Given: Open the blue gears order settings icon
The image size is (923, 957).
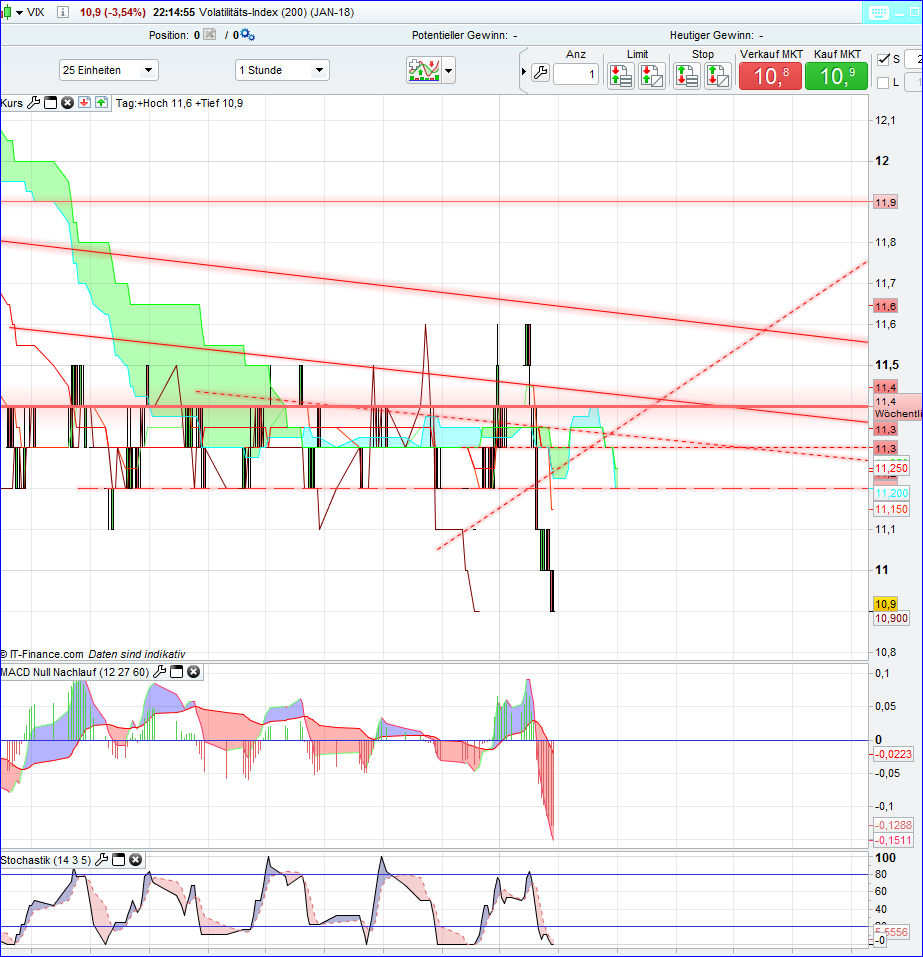Looking at the screenshot, I should click(x=247, y=35).
